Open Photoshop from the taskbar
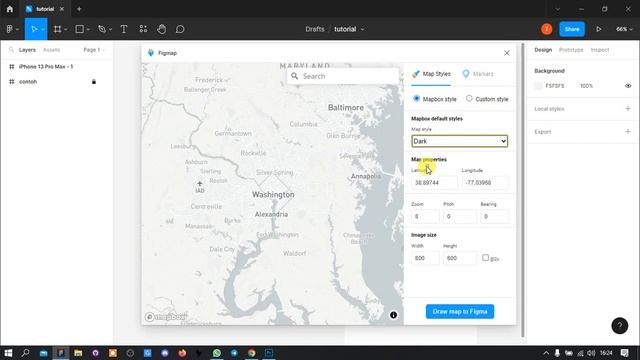 coord(269,353)
